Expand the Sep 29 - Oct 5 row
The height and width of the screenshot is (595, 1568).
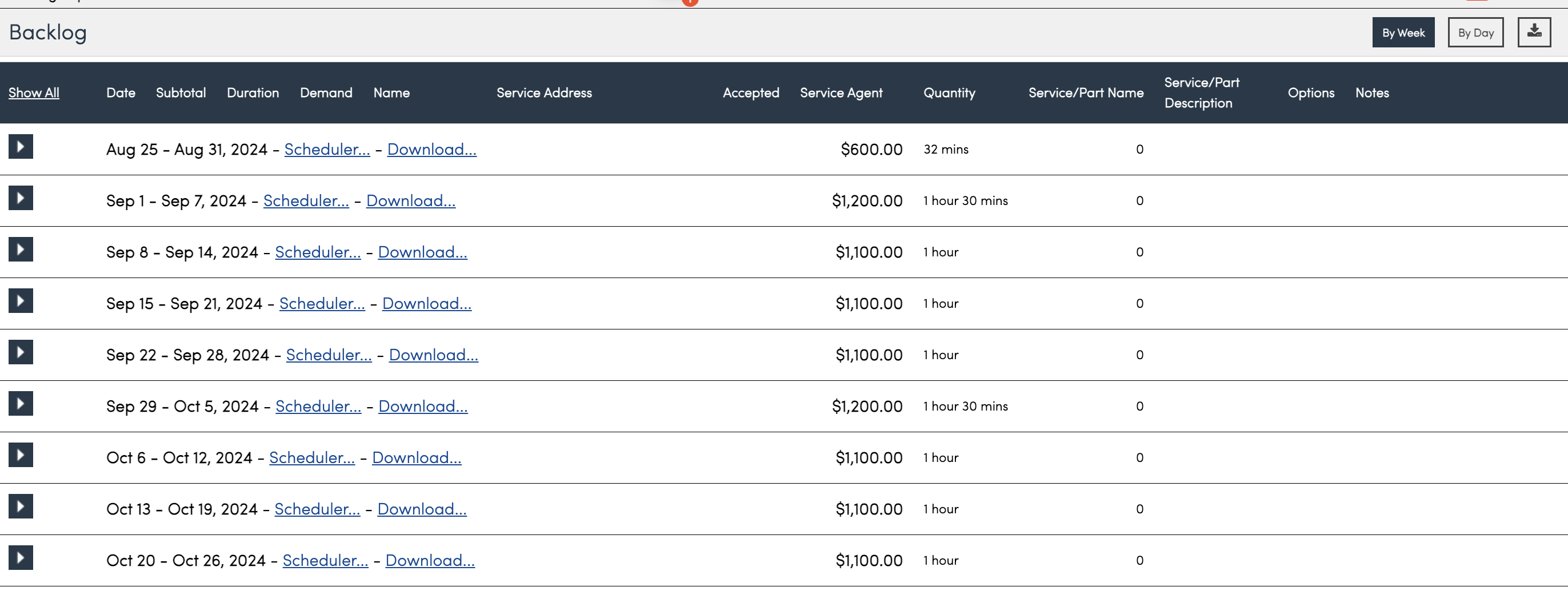point(21,404)
